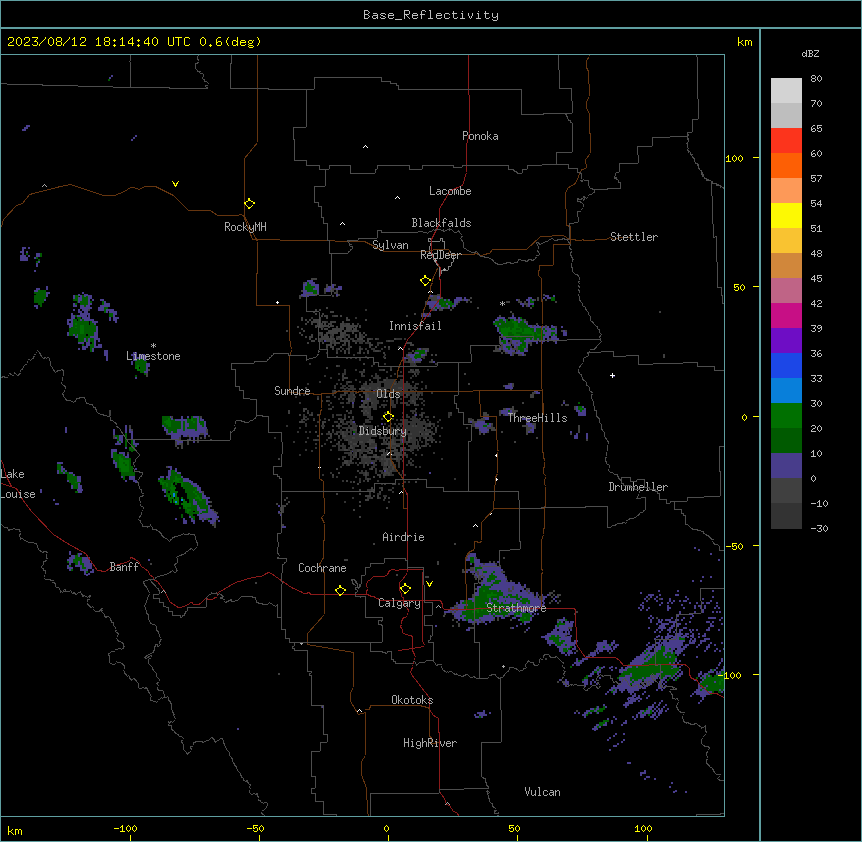Click the yellow diamond marker south of RedDeer
The image size is (862, 842).
pyautogui.click(x=426, y=281)
